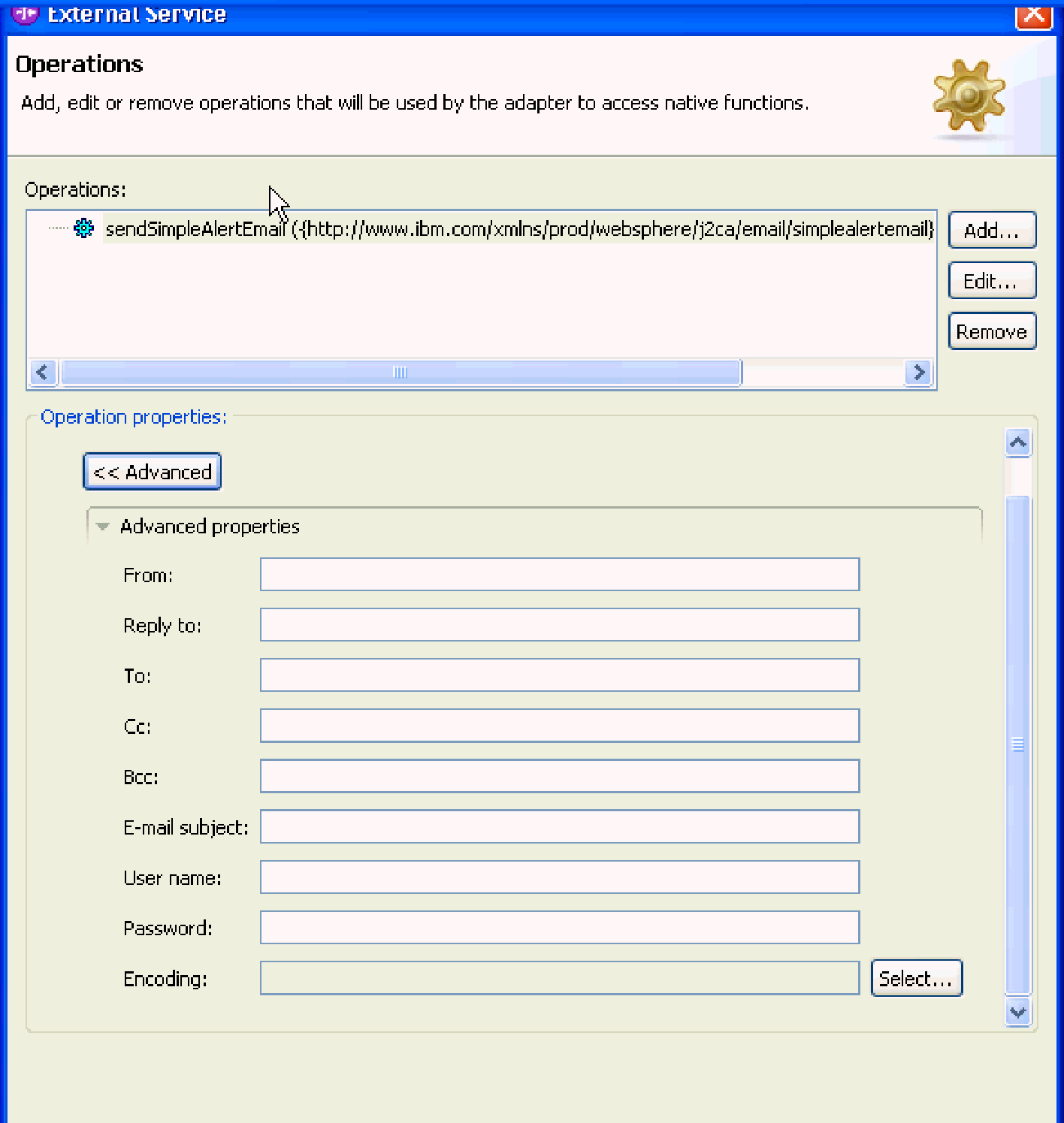Collapse advanced options with << Advanced button
Image resolution: width=1064 pixels, height=1123 pixels.
click(152, 472)
